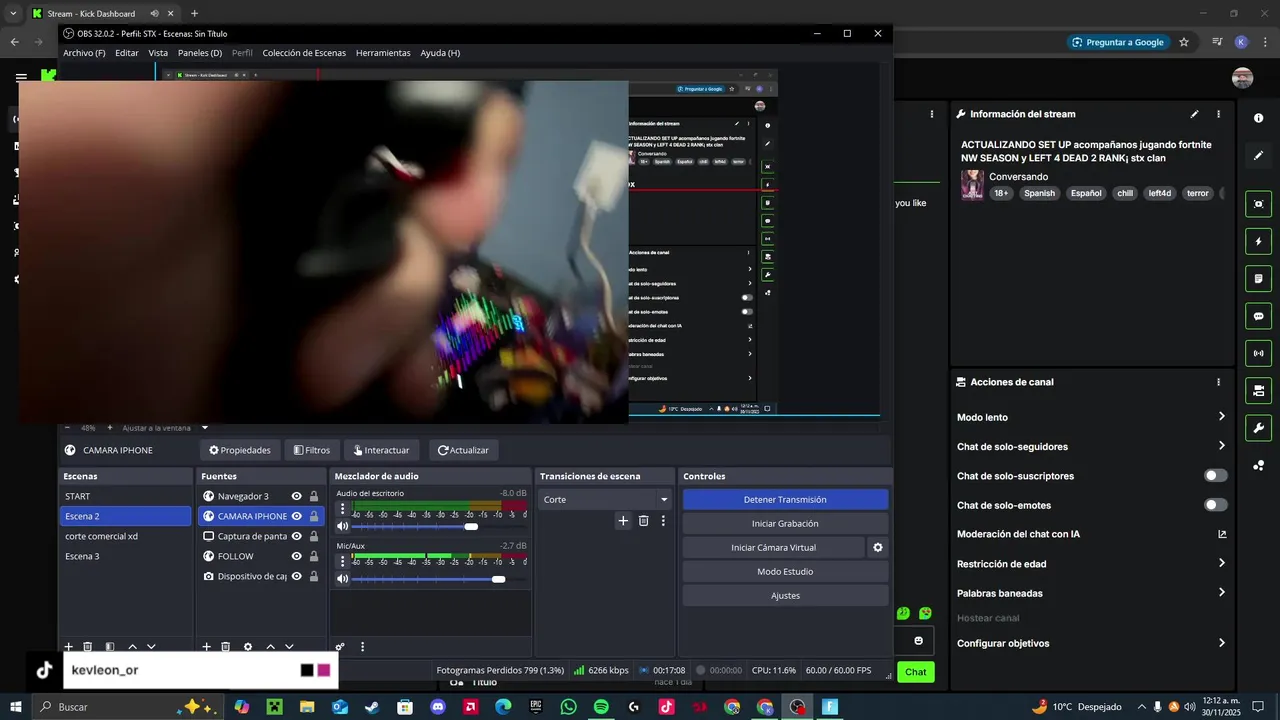This screenshot has width=1280, height=720.
Task: Click chat bubble widget in Kick sidebar
Action: pyautogui.click(x=1258, y=316)
